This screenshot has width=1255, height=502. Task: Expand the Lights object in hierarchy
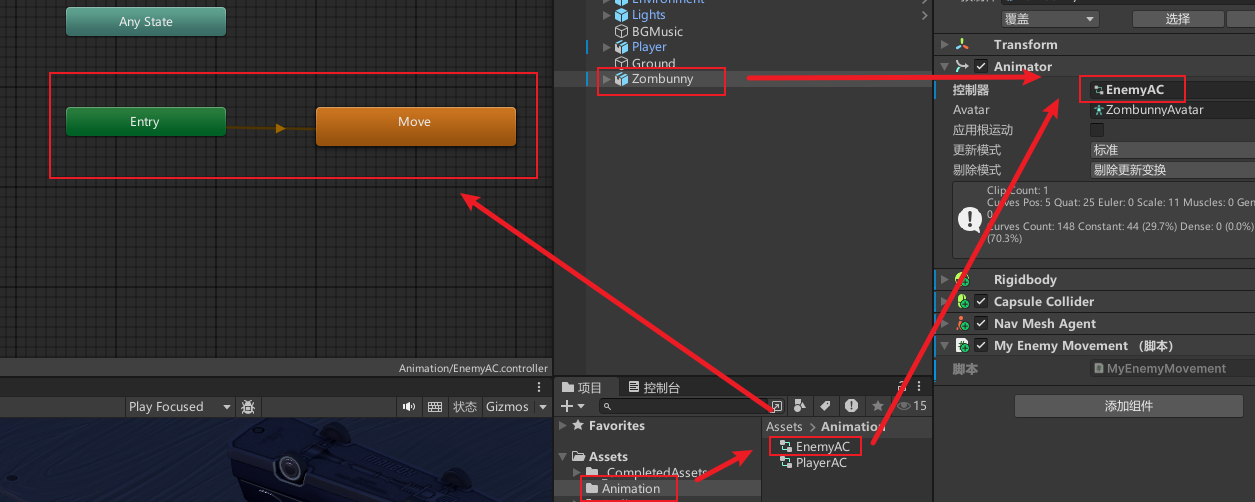click(606, 15)
